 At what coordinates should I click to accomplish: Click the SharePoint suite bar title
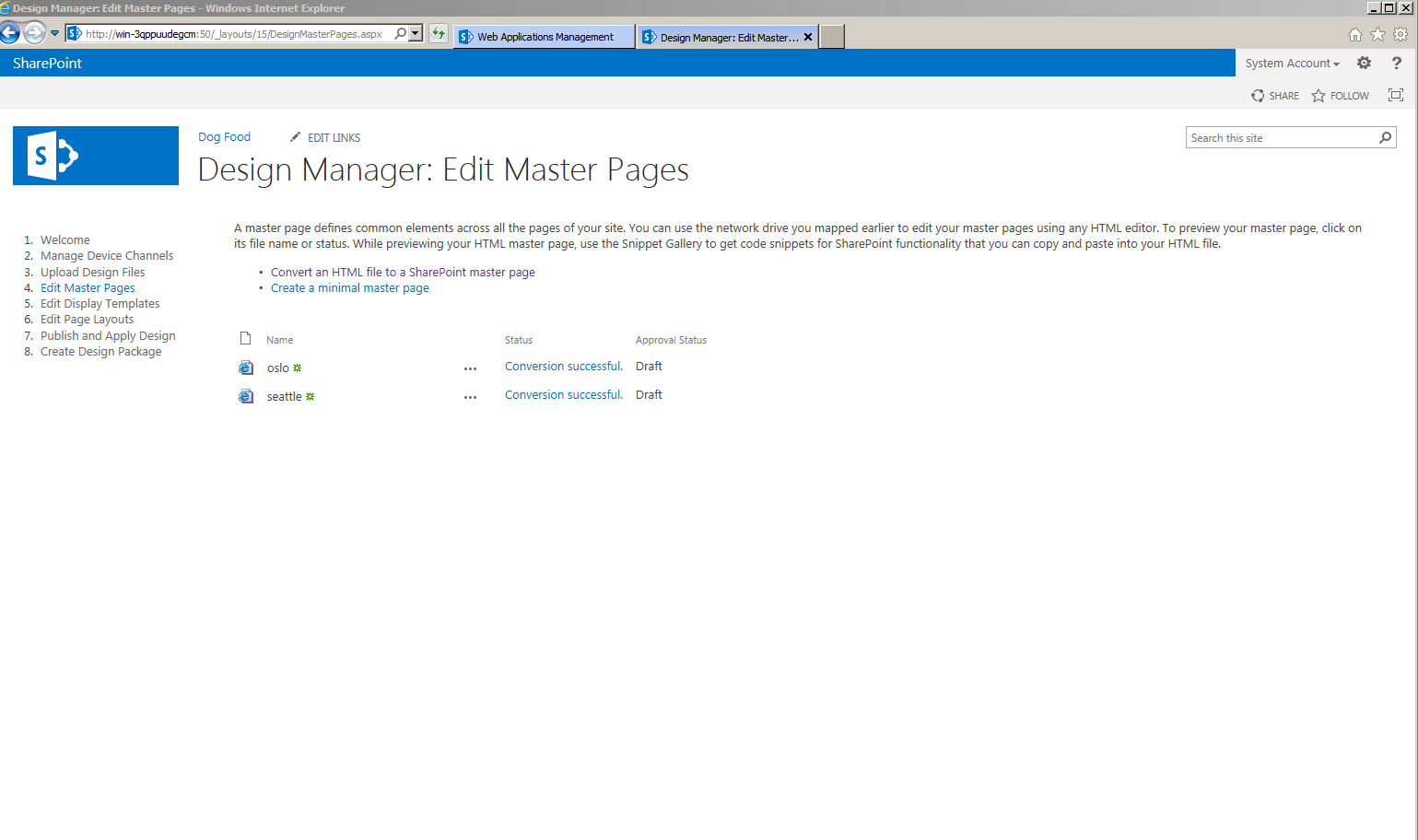(47, 63)
